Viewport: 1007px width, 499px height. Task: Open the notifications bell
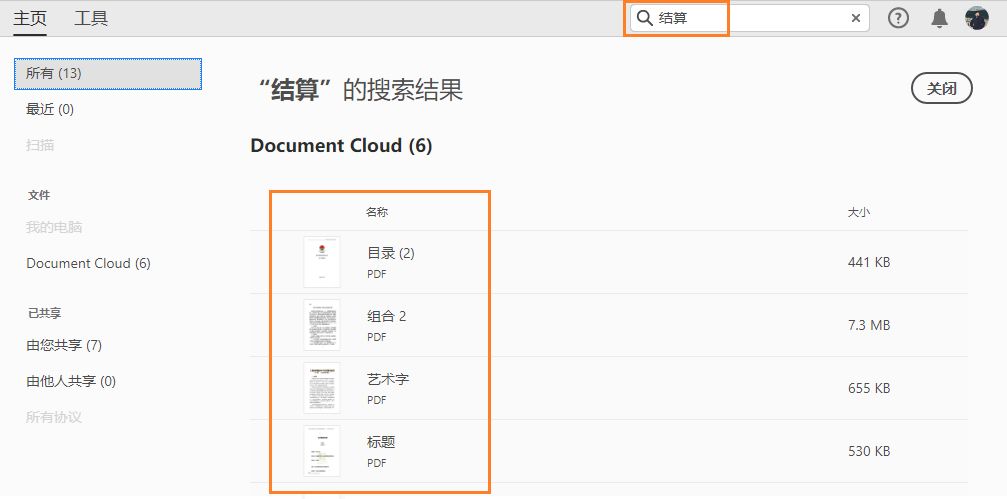coord(940,18)
